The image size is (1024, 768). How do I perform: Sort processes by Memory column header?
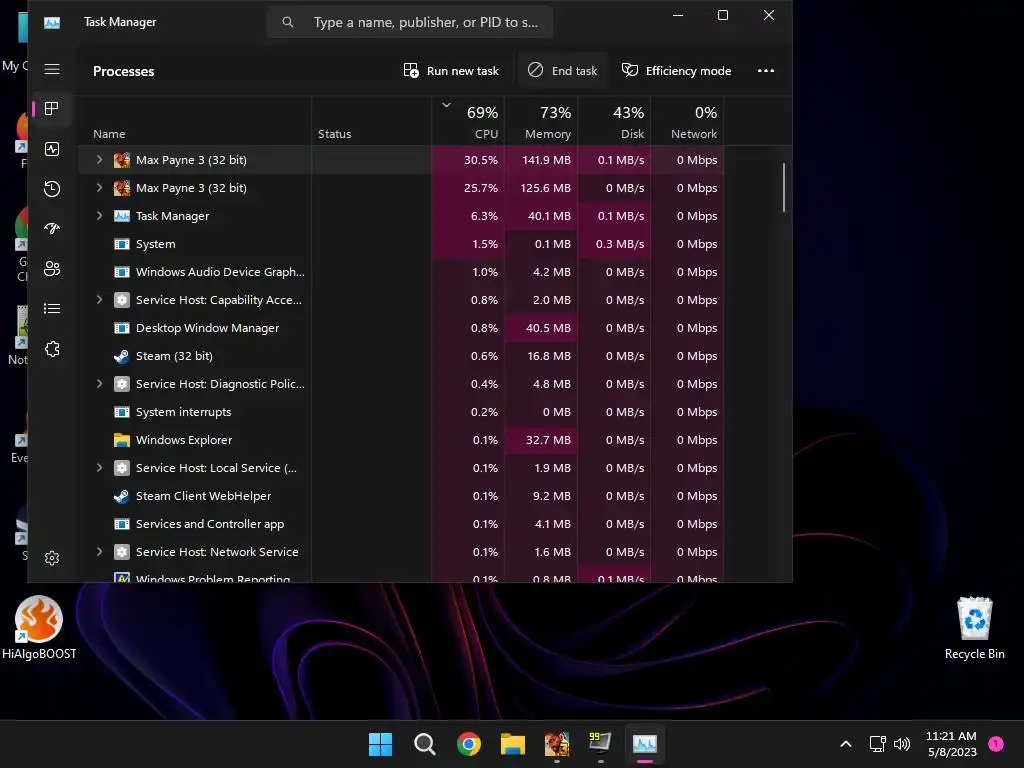(541, 120)
